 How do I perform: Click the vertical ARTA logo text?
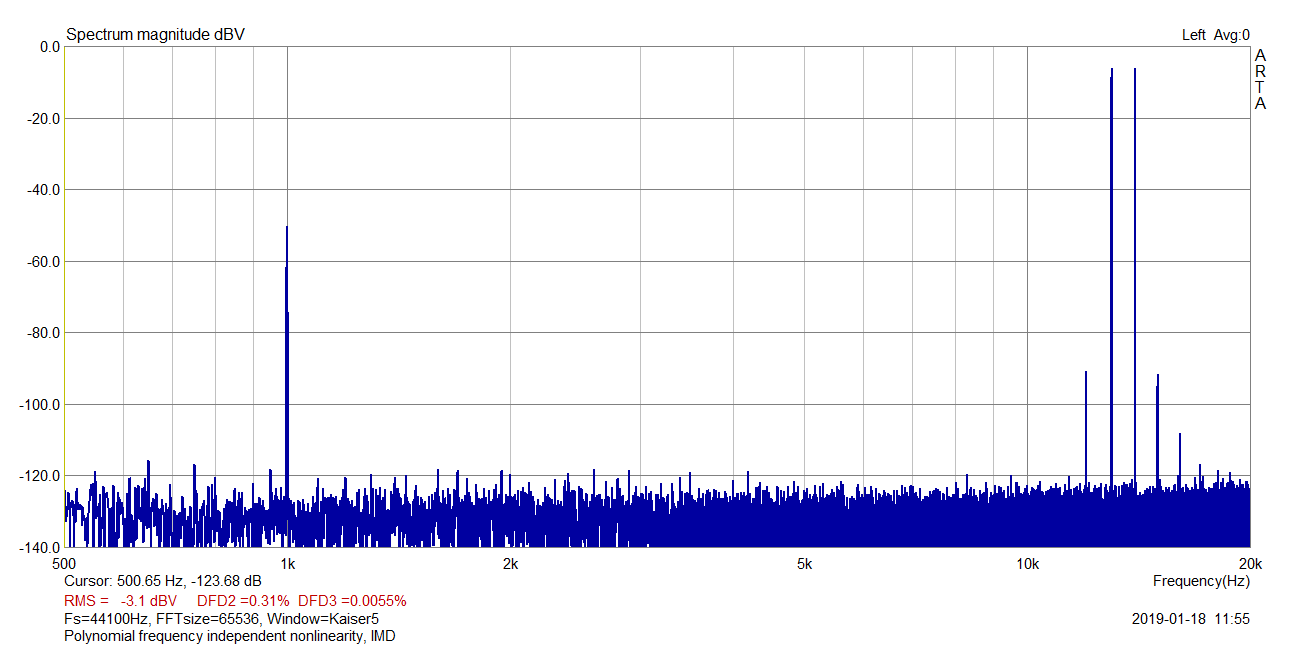1260,79
